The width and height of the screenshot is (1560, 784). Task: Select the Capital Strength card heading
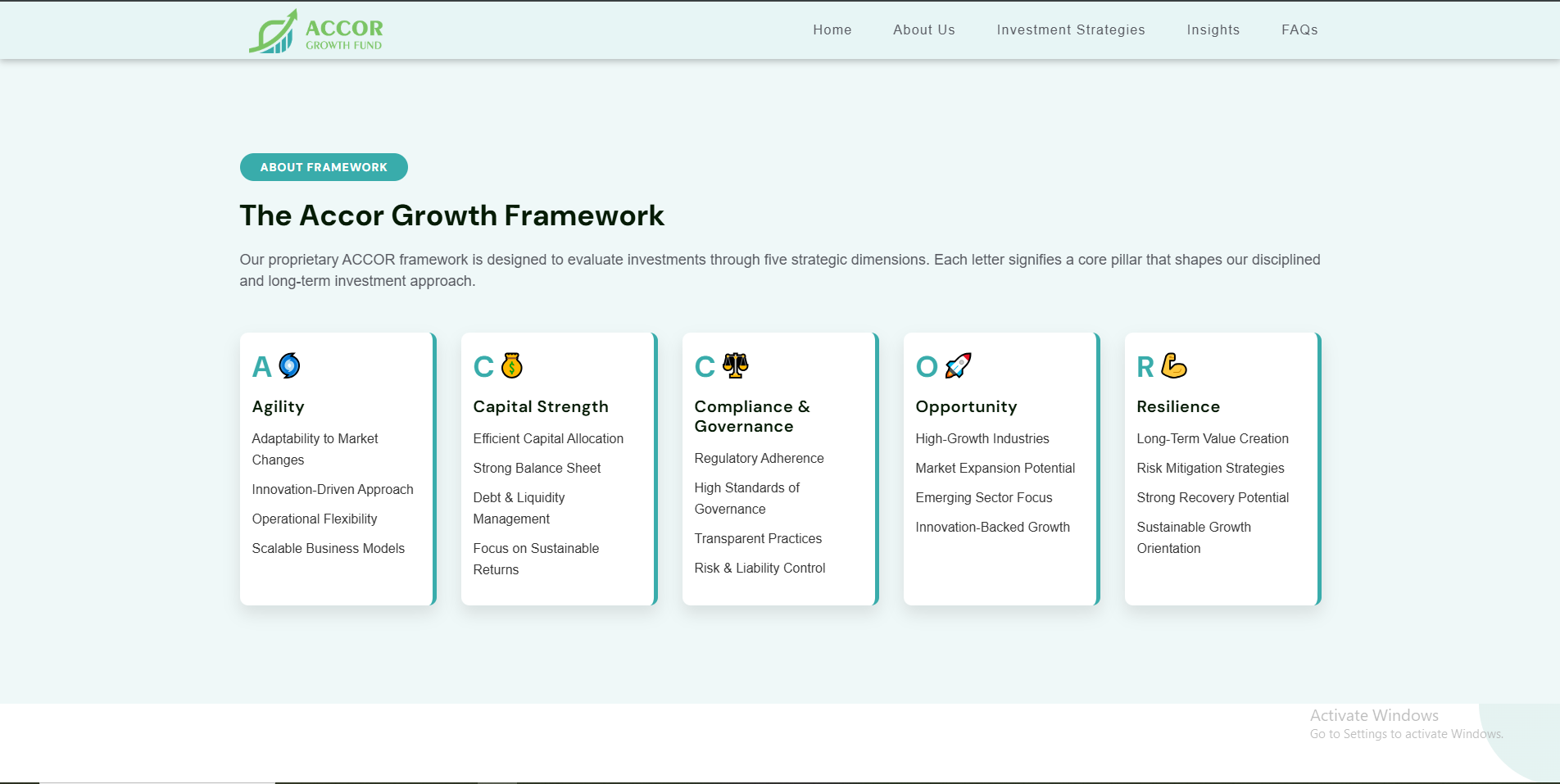click(540, 406)
